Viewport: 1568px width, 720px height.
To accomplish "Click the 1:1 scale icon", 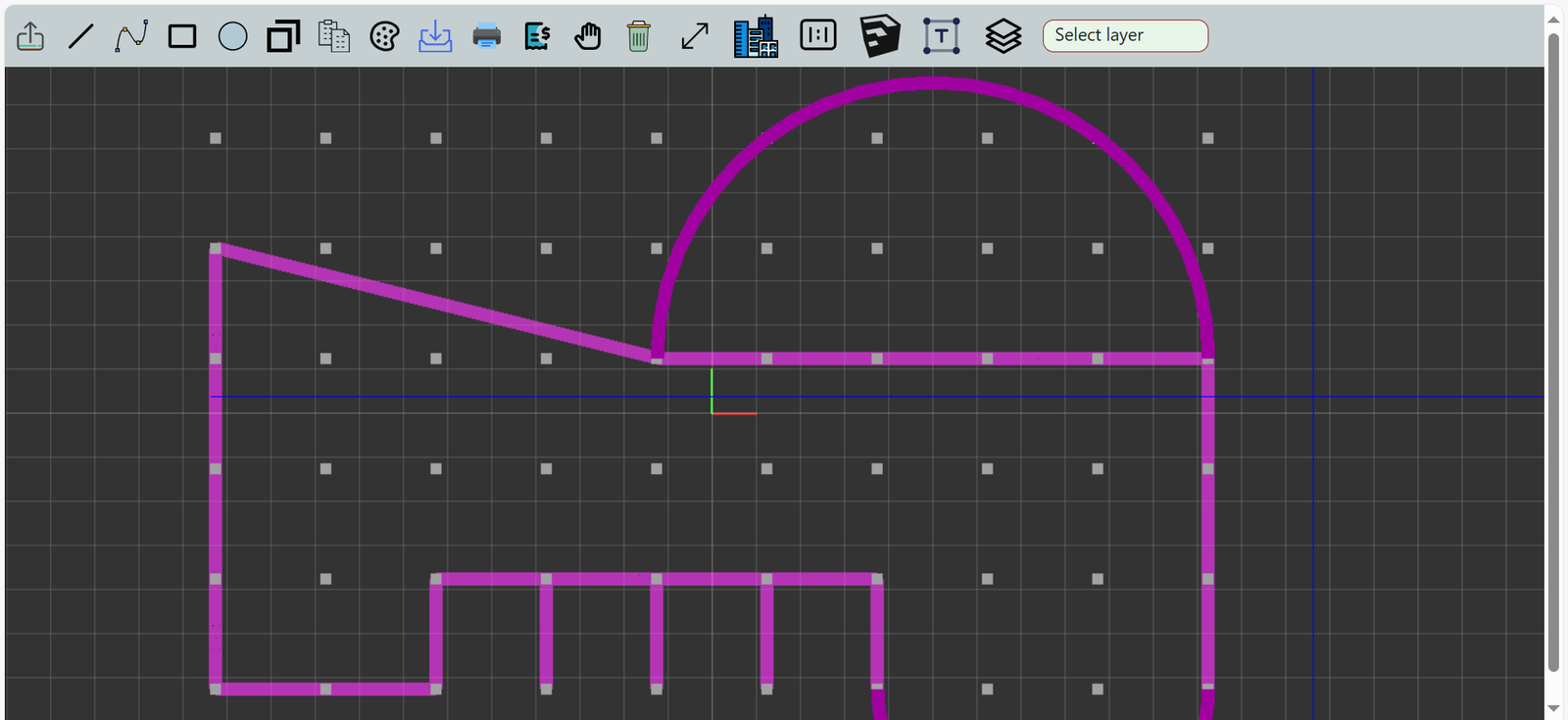I will tap(818, 35).
